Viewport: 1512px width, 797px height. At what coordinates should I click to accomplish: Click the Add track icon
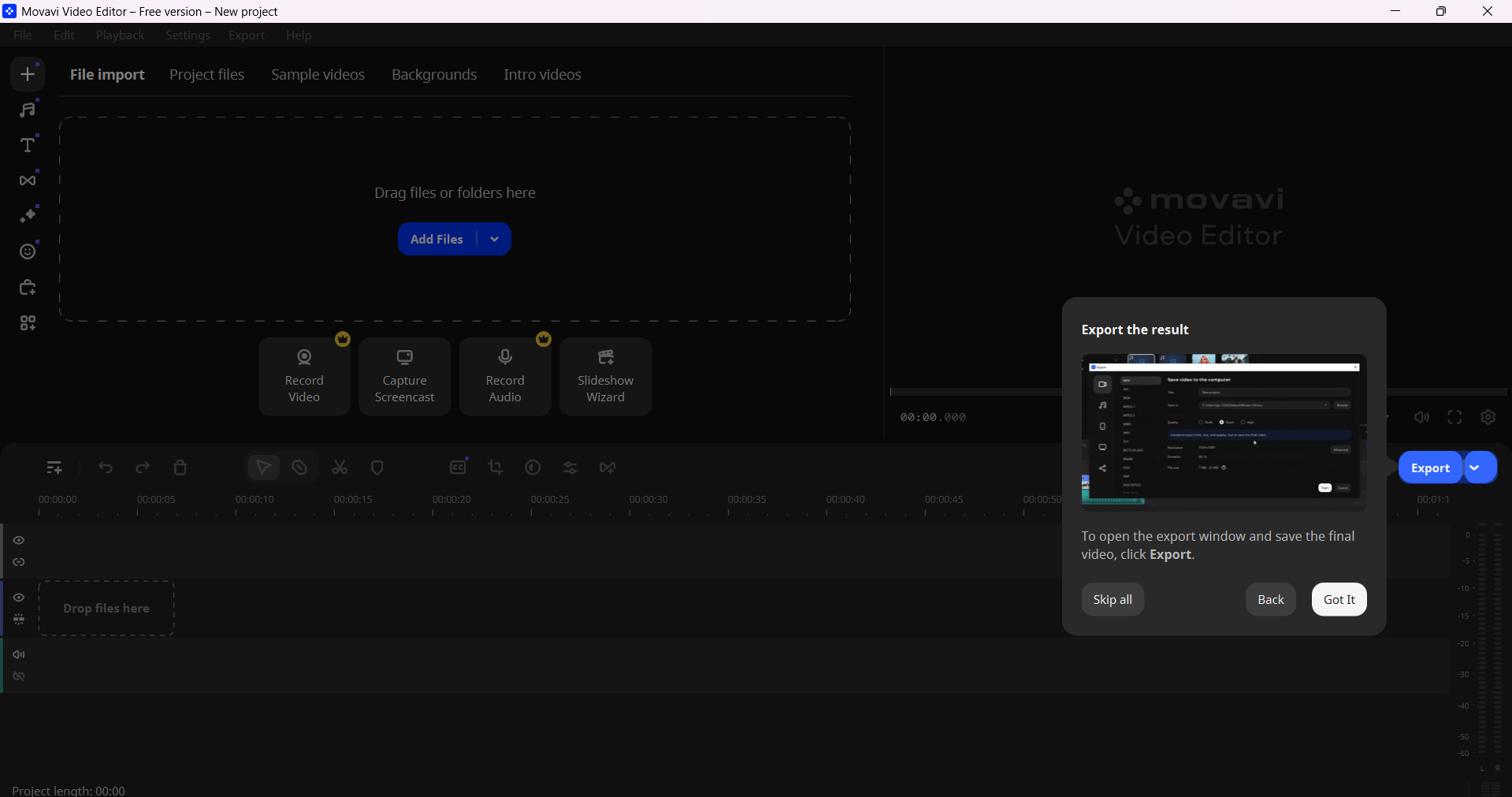(x=54, y=468)
